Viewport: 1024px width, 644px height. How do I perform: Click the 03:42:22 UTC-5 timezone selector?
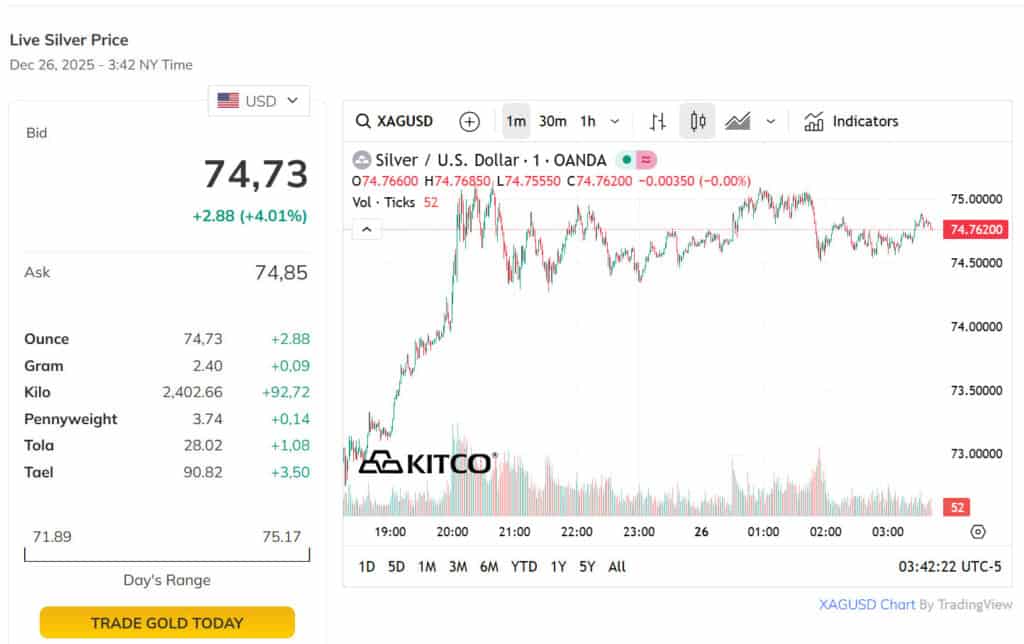coord(949,566)
